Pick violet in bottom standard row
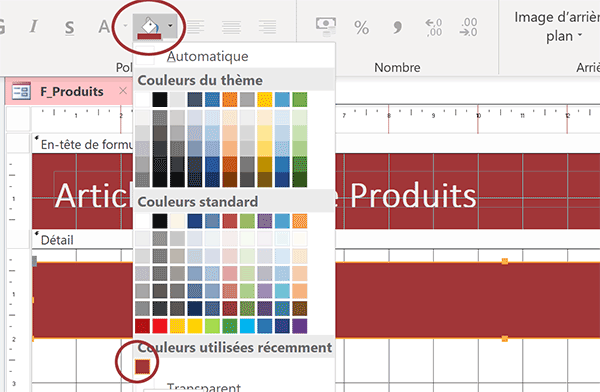The width and height of the screenshot is (600, 392). coord(300,326)
